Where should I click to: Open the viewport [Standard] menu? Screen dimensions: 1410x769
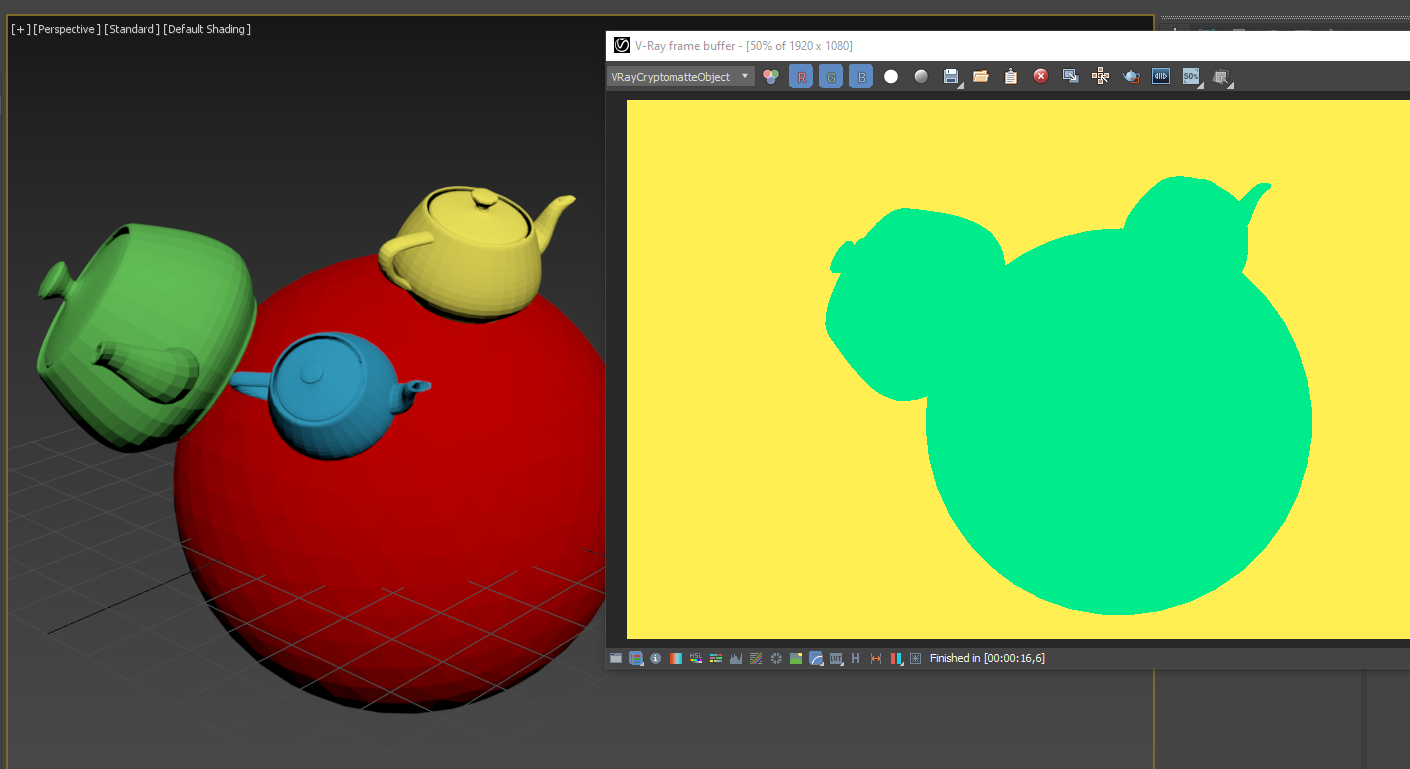[x=132, y=29]
